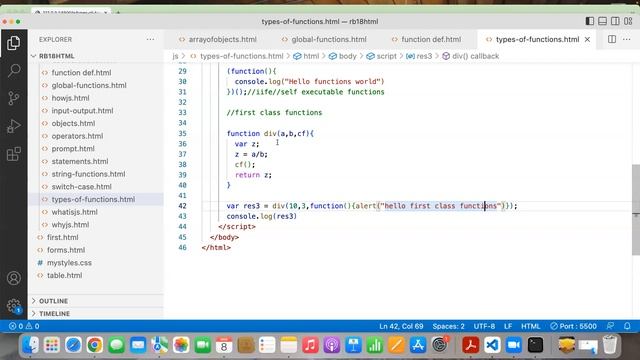Viewport: 640px width, 360px height.
Task: Open whyjs.html file
Action: [70, 224]
